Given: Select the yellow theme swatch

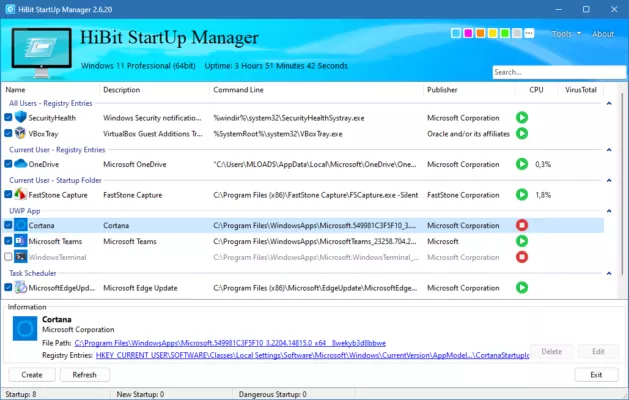Looking at the screenshot, I should [493, 33].
